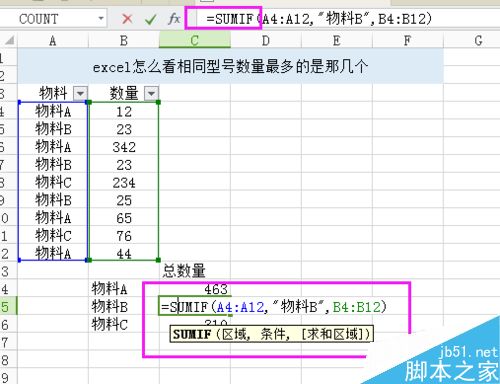This screenshot has width=500, height=384.
Task: Select the 物料B cell beside 25
Action: [x=53, y=200]
